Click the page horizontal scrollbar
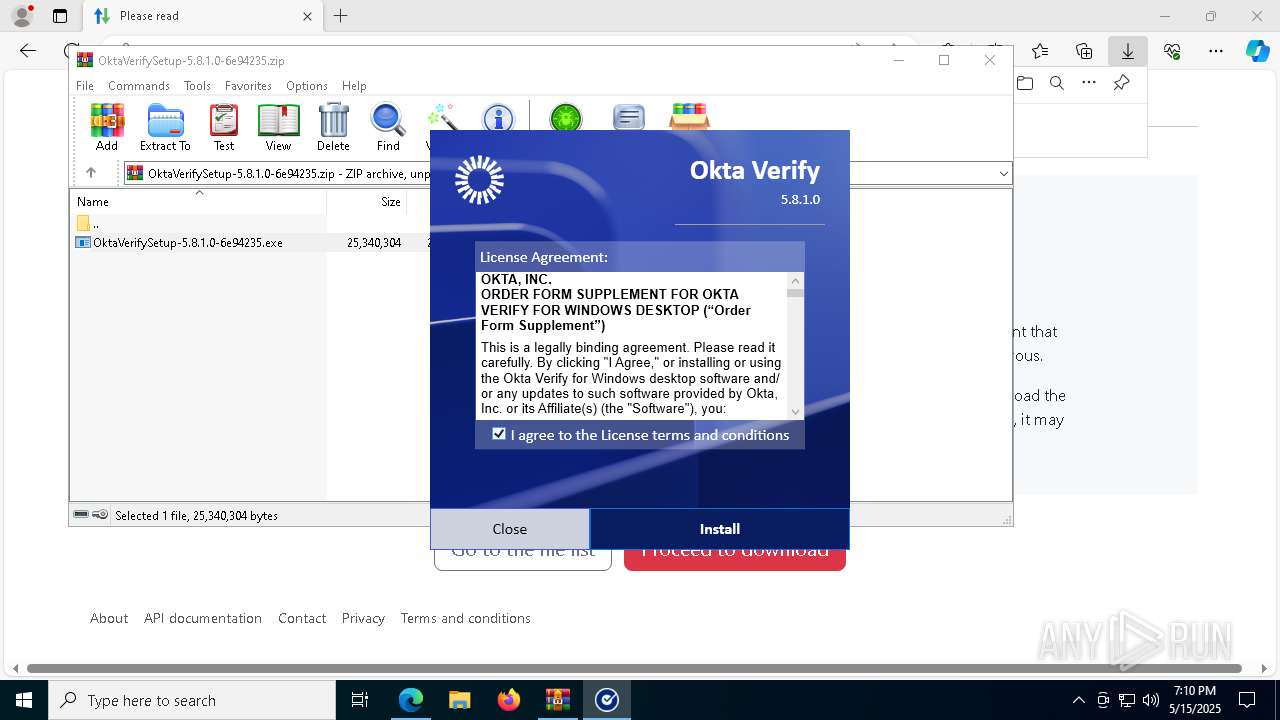This screenshot has width=1280, height=720. tap(634, 668)
